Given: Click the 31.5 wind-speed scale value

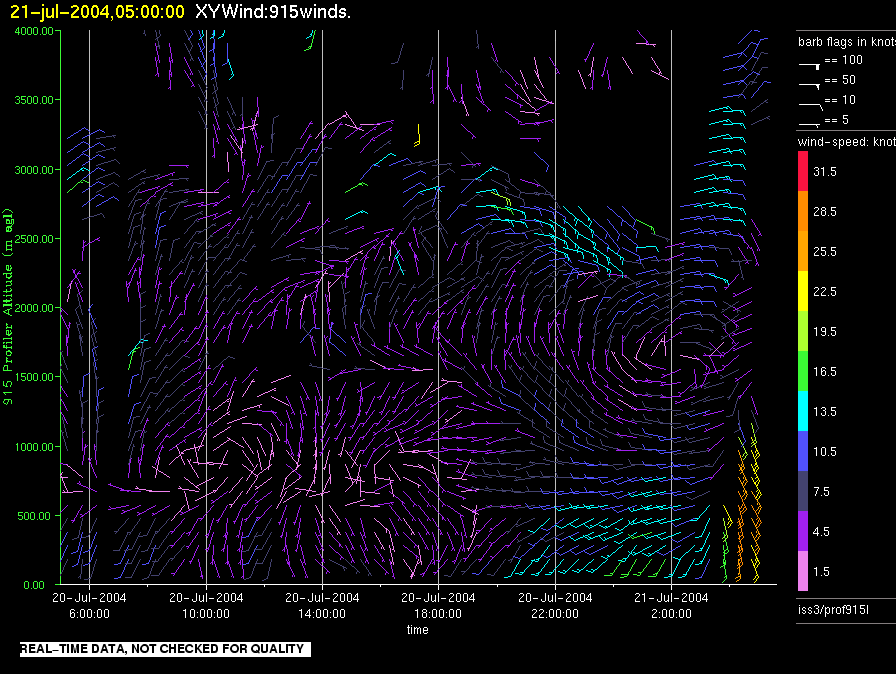Looking at the screenshot, I should click(825, 171).
